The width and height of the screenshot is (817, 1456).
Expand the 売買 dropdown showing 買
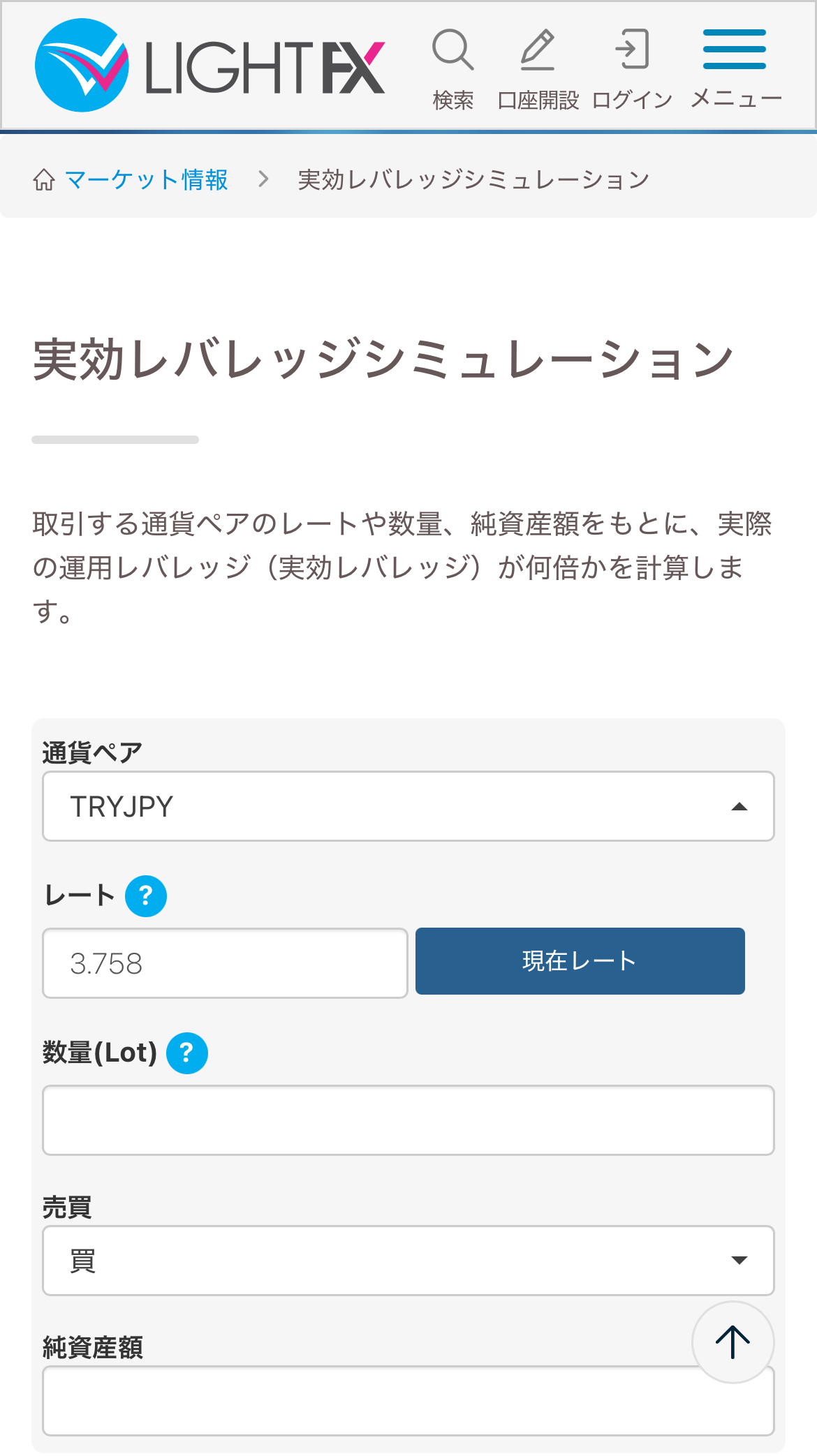(x=408, y=1261)
